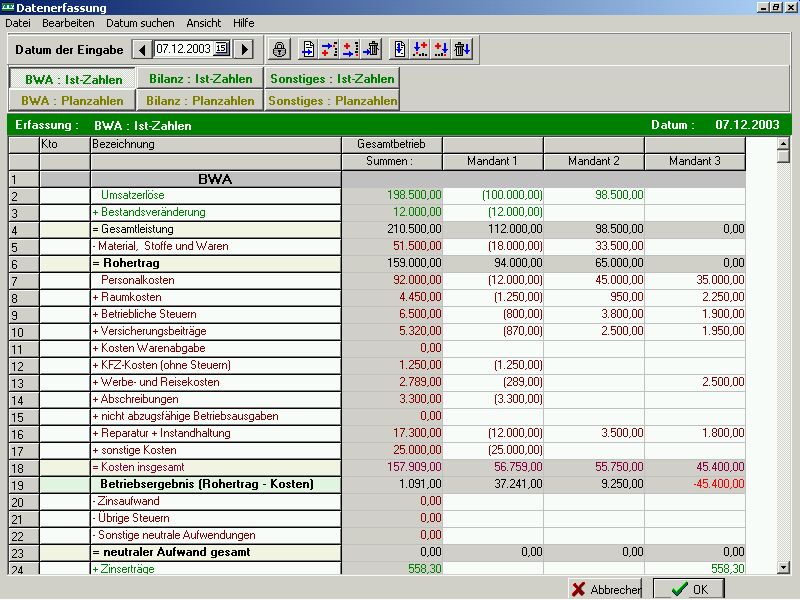
Task: Open the Datei menu
Action: pyautogui.click(x=18, y=23)
